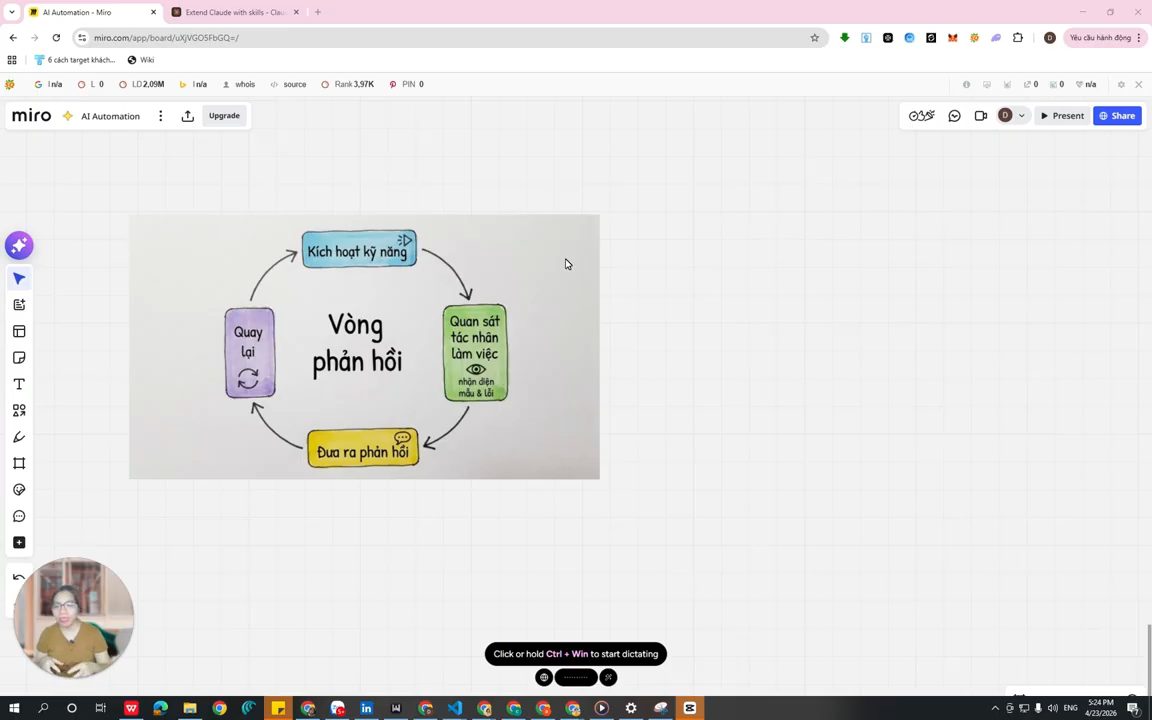Switch to the Extend Claude with skills tab
Image resolution: width=1152 pixels, height=720 pixels.
(x=237, y=12)
